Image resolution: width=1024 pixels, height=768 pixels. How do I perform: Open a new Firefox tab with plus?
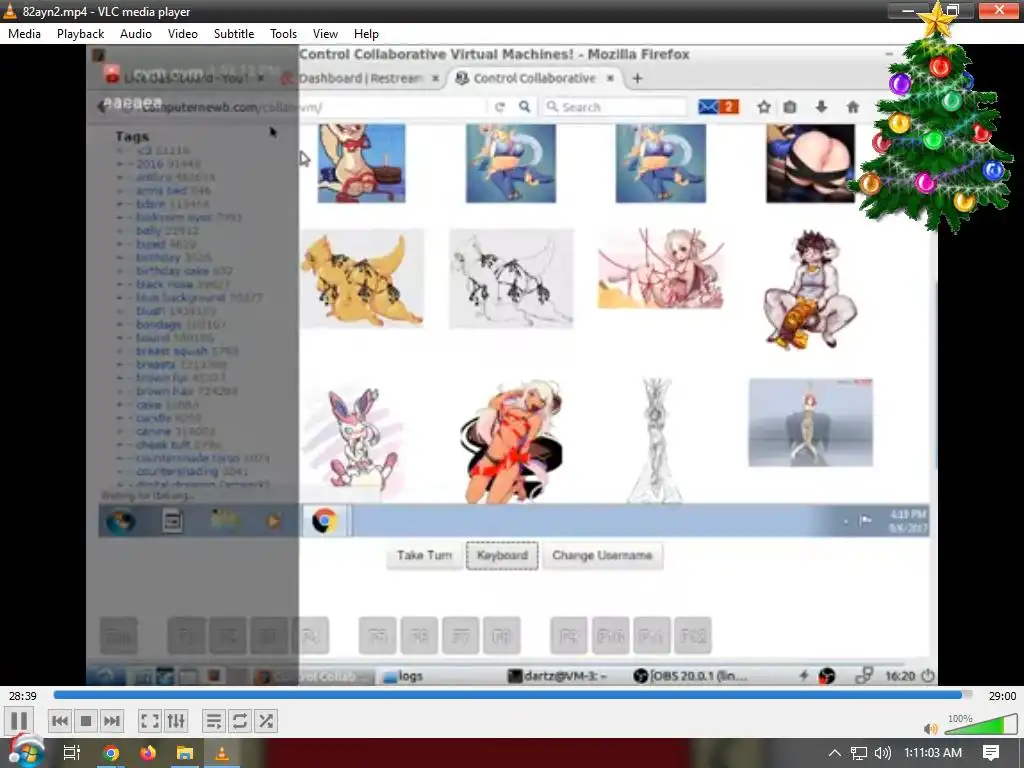click(x=637, y=78)
